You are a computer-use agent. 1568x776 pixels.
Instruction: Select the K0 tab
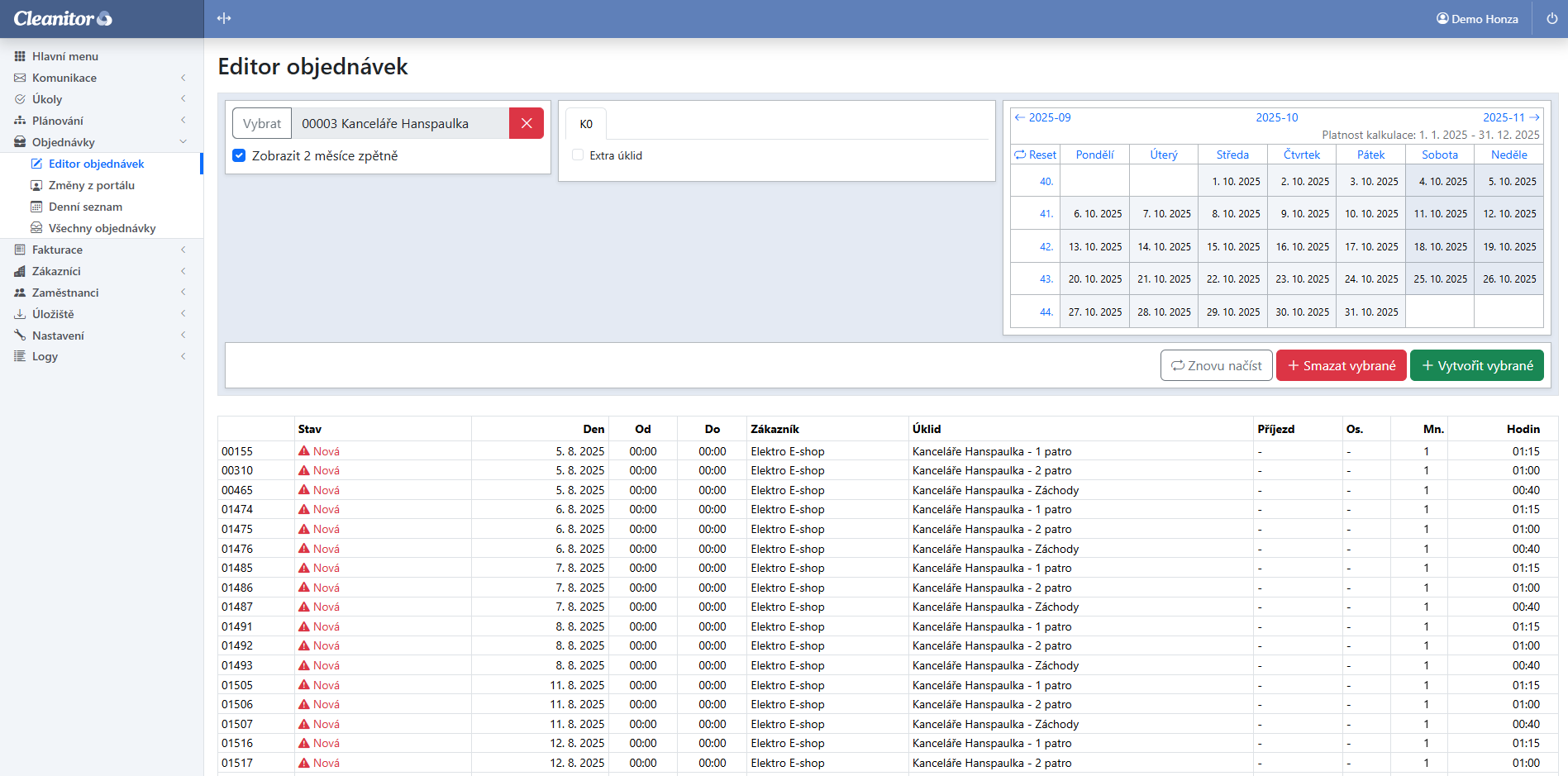(x=585, y=124)
